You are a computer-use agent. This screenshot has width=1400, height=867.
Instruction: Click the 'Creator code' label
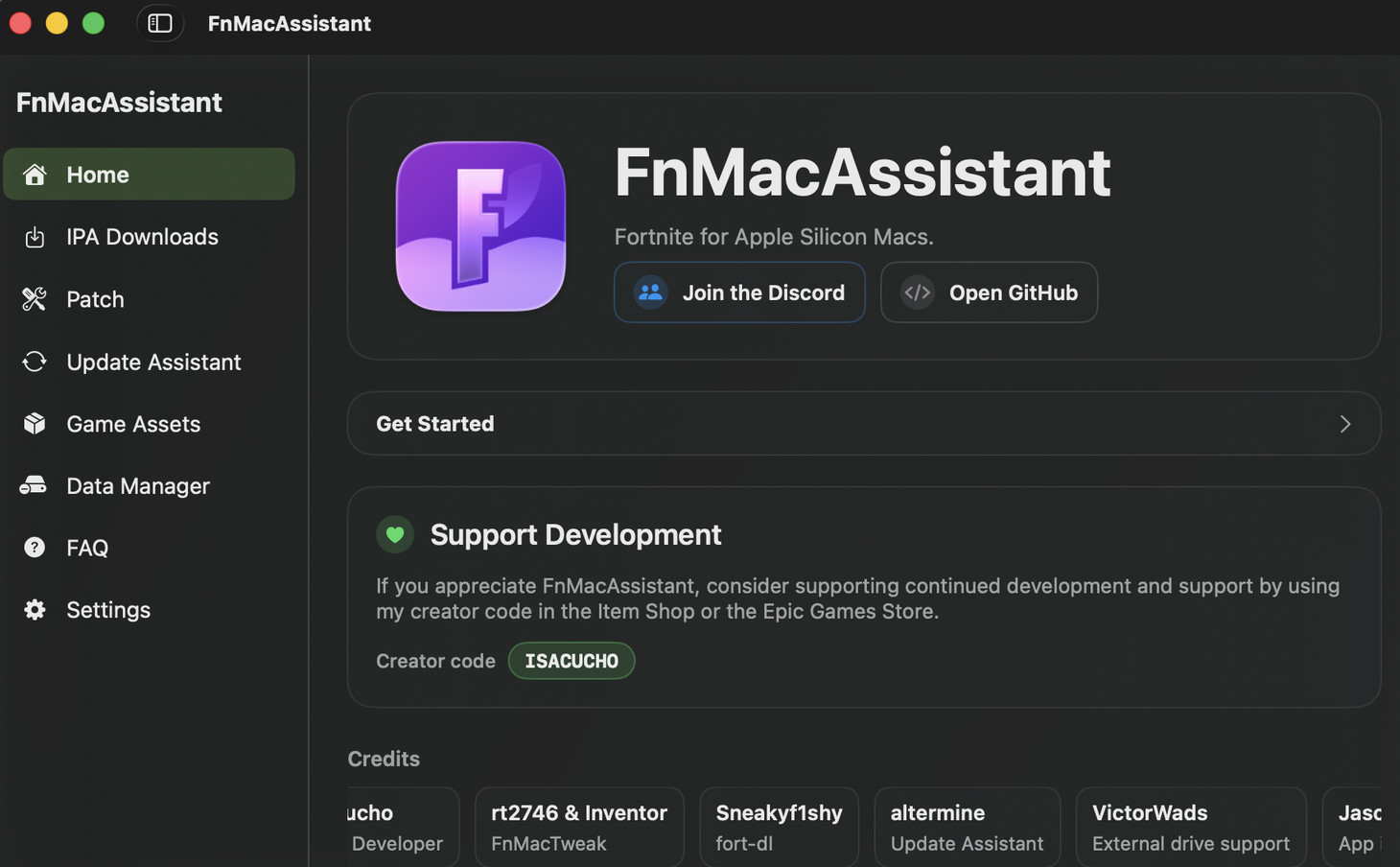point(435,661)
